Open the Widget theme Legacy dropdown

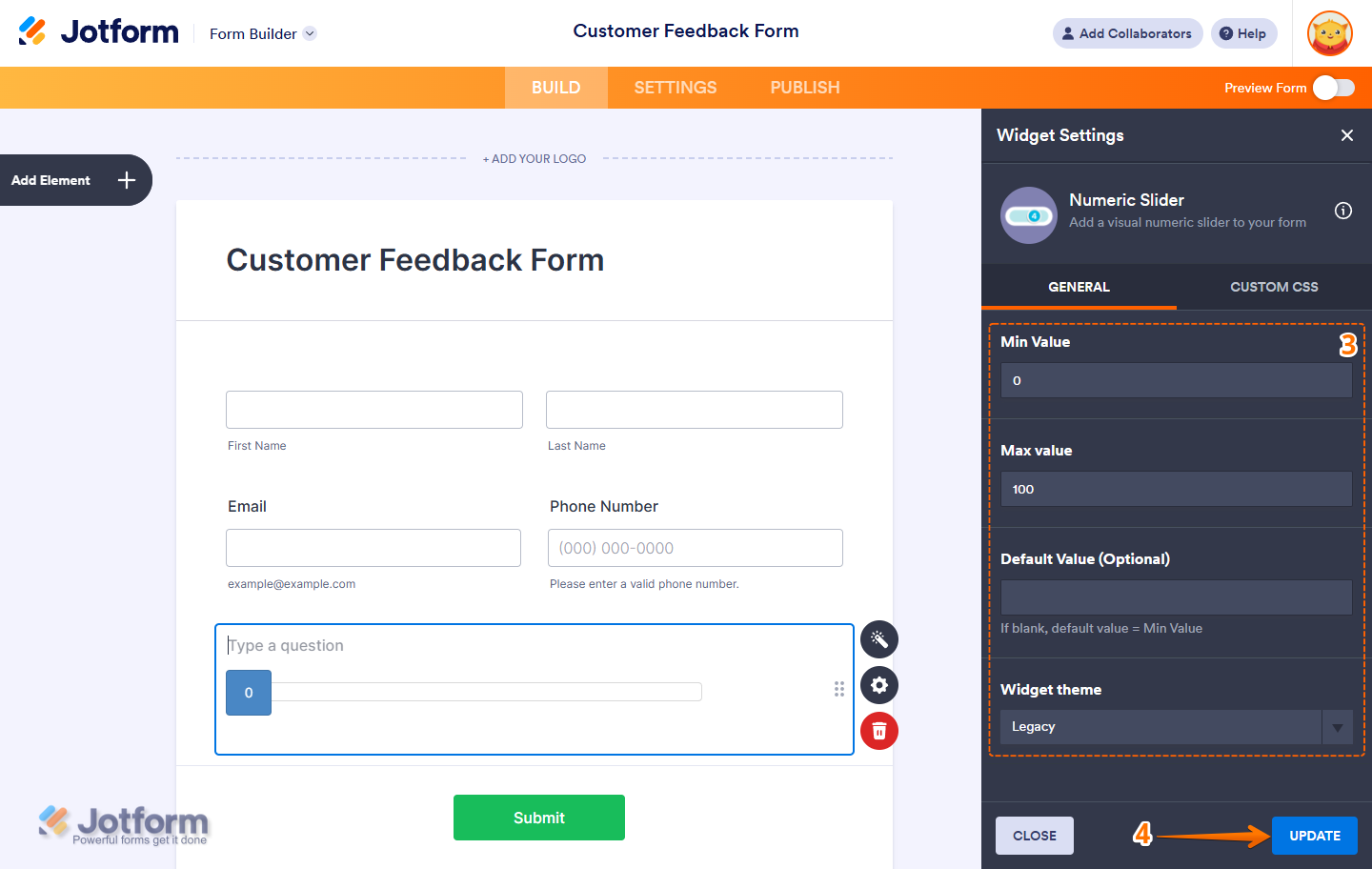point(1176,727)
